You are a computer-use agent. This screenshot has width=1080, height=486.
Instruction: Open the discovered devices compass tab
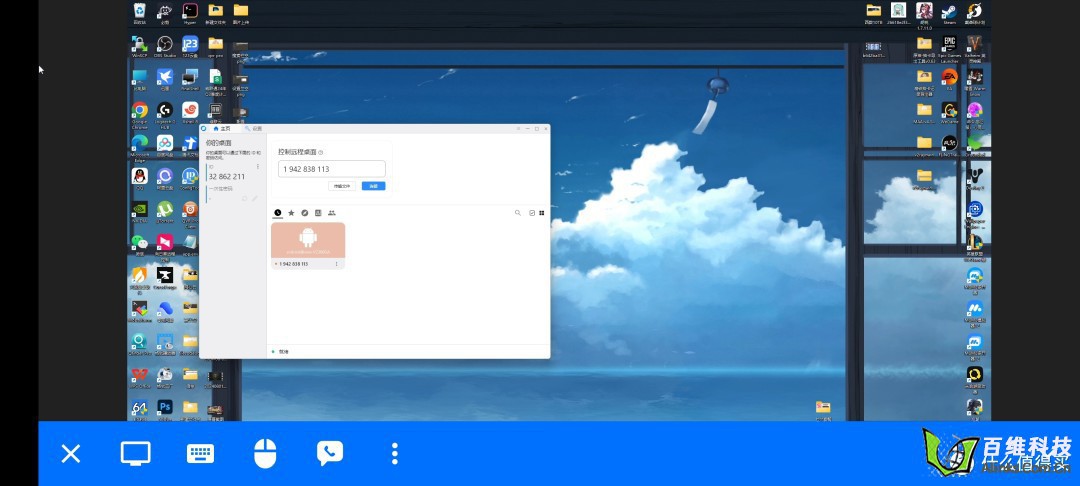click(305, 213)
